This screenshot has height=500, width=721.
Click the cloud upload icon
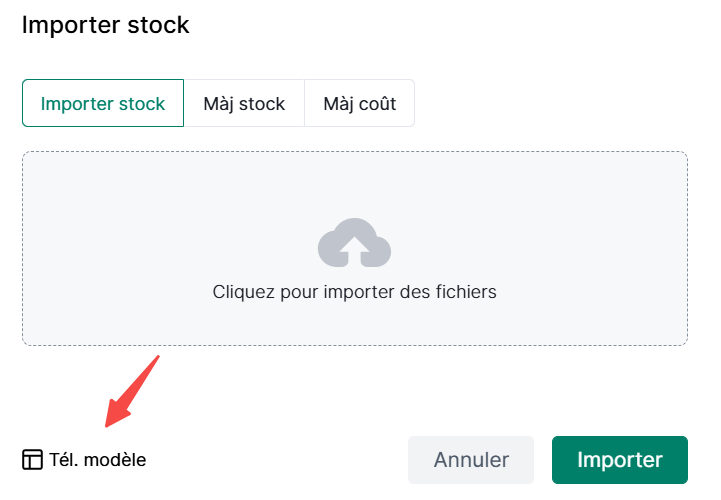point(354,243)
